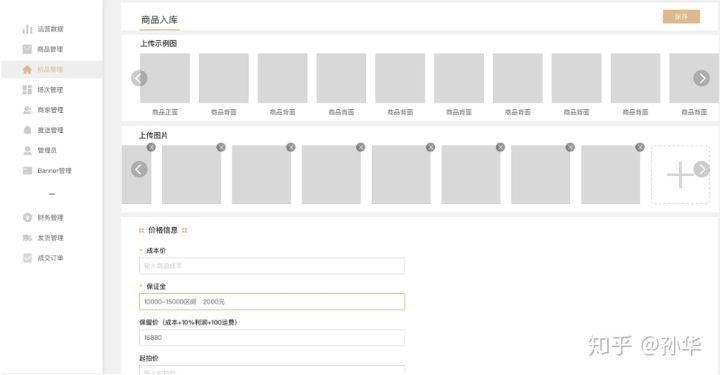Open 成交订单 checklist icon in sidebar
The height and width of the screenshot is (375, 720).
(27, 257)
